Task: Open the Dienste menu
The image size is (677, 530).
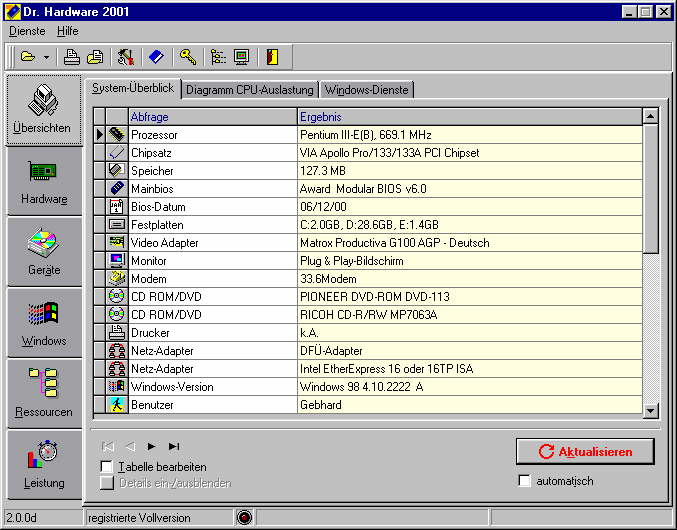Action: (27, 31)
